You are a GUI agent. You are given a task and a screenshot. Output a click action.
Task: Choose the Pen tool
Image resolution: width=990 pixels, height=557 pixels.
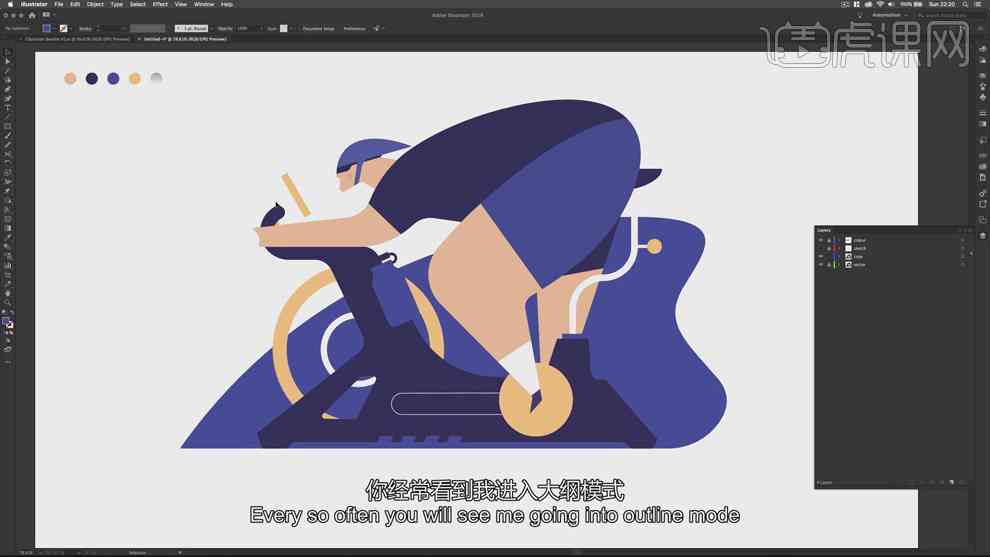pyautogui.click(x=8, y=89)
